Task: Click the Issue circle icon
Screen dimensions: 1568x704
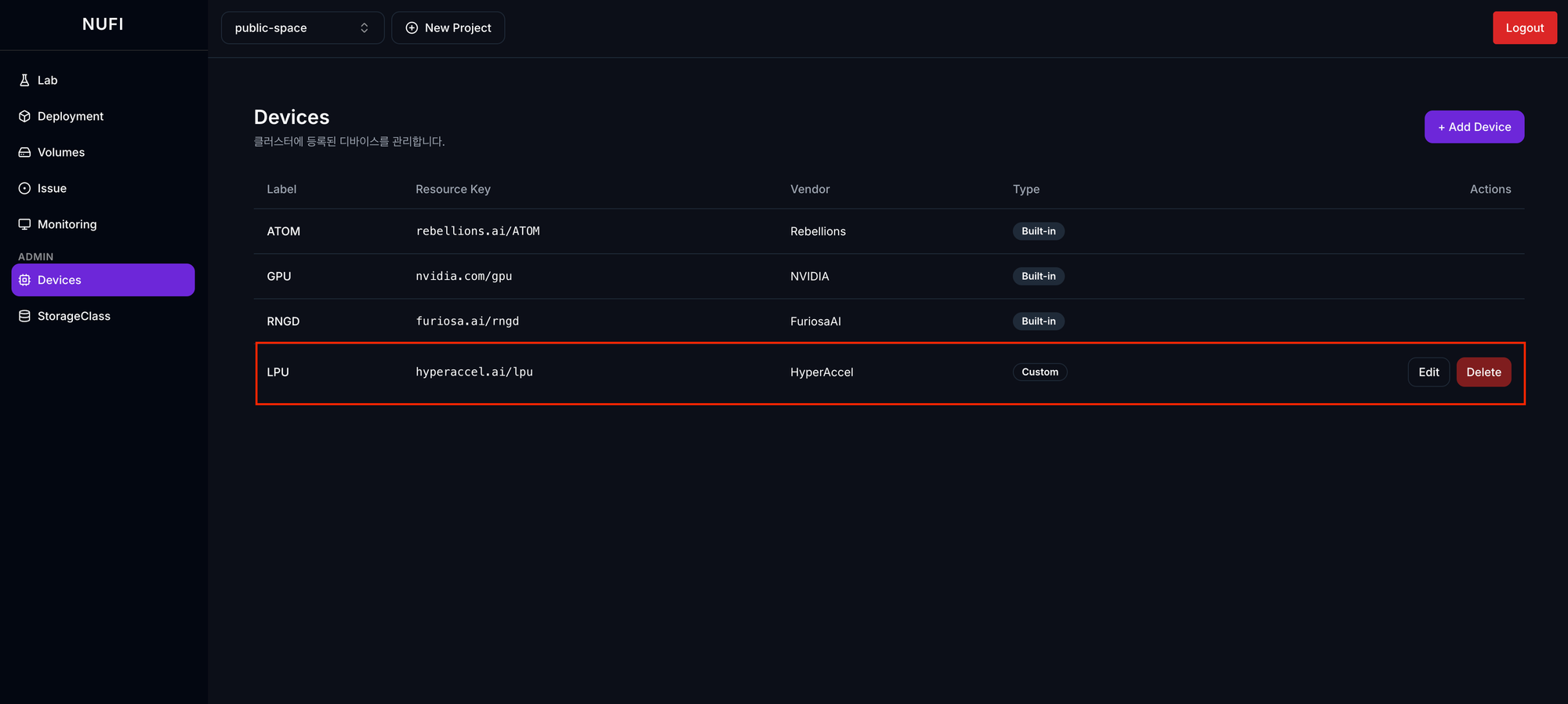Action: pos(24,188)
